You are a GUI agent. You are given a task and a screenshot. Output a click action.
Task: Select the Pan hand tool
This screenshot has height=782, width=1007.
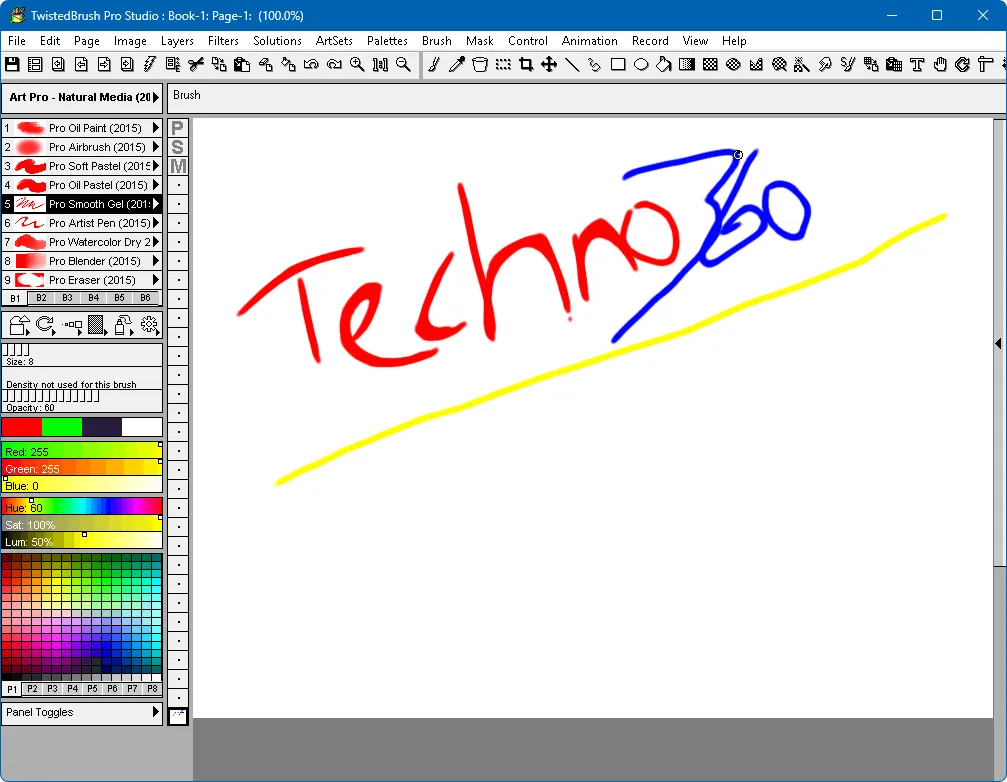pyautogui.click(x=940, y=65)
